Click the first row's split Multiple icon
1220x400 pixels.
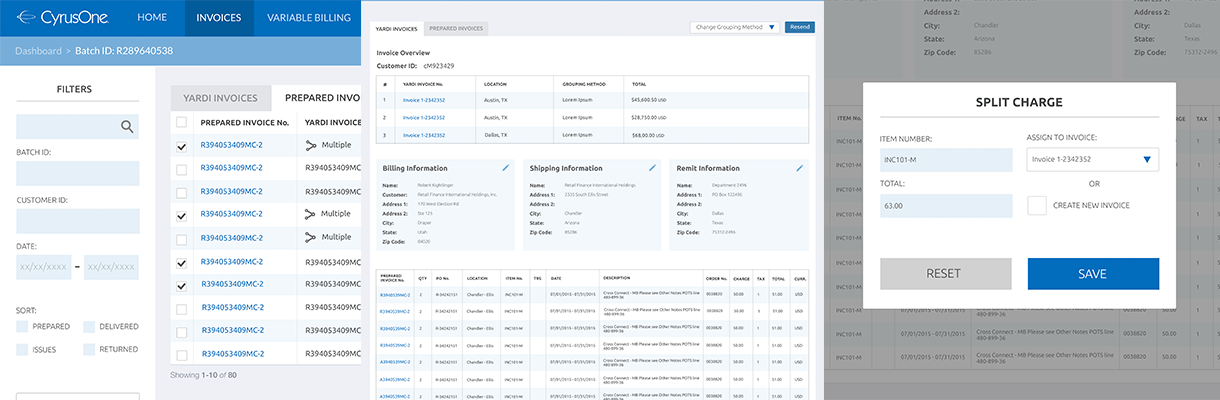(x=310, y=146)
